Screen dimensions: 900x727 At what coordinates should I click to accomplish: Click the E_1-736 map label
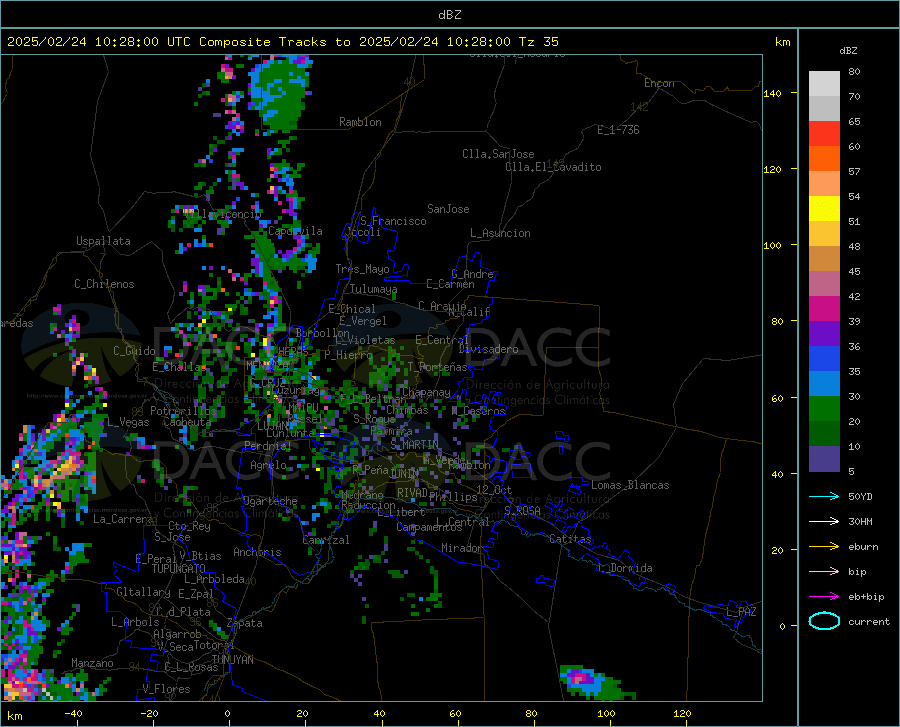[x=618, y=130]
